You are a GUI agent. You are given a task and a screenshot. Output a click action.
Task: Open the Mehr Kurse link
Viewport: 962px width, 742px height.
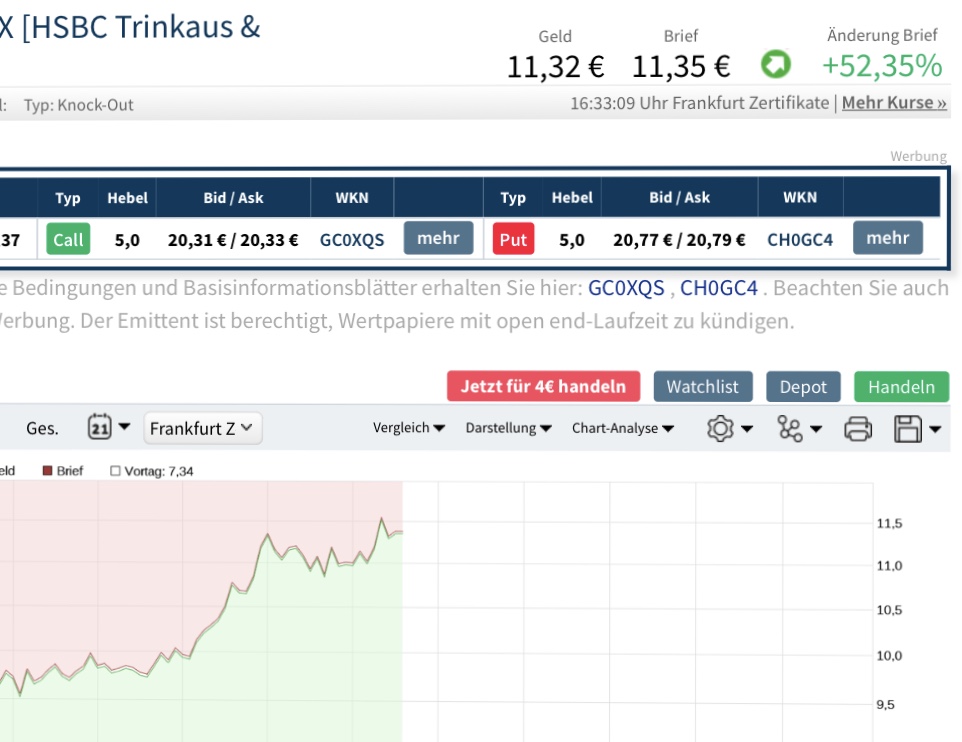[x=894, y=103]
